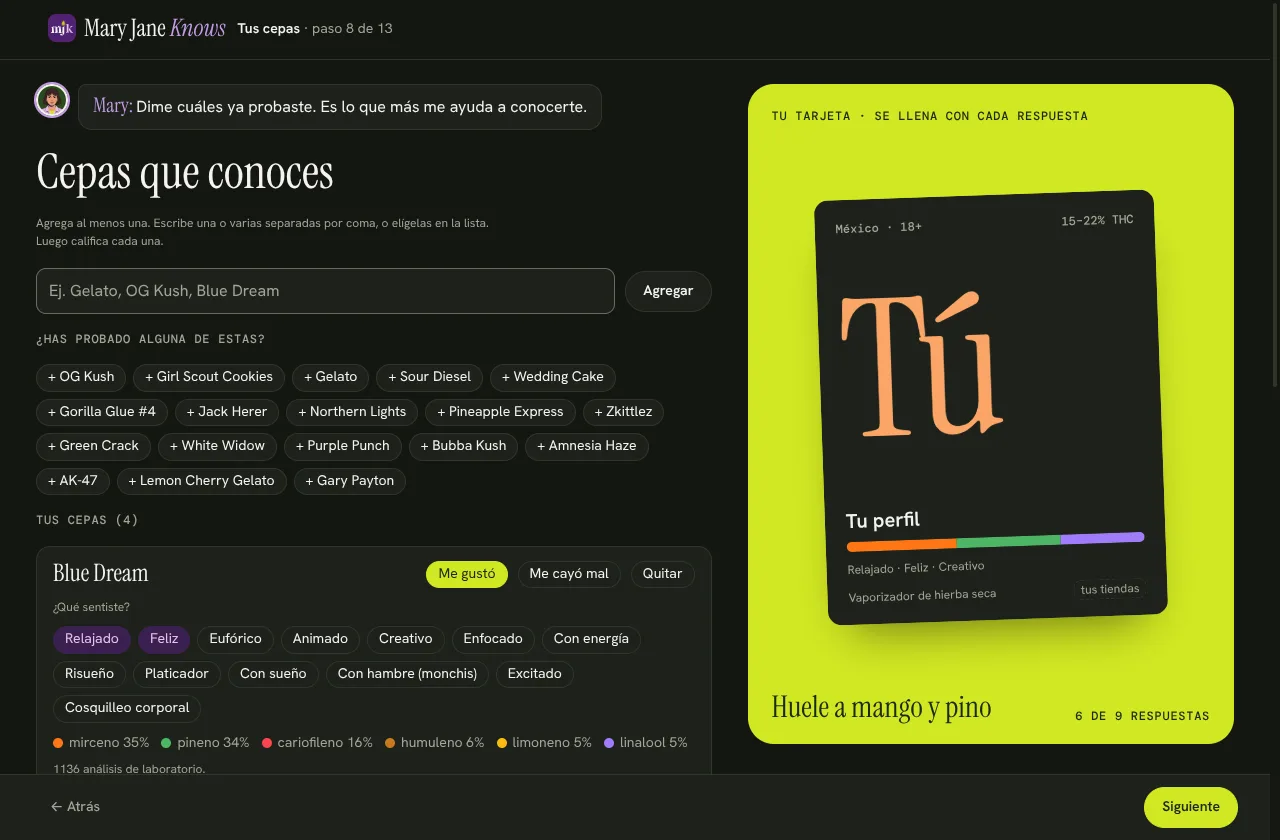Mark Blue Dream as Me cayó mal
The height and width of the screenshot is (840, 1280).
point(569,574)
